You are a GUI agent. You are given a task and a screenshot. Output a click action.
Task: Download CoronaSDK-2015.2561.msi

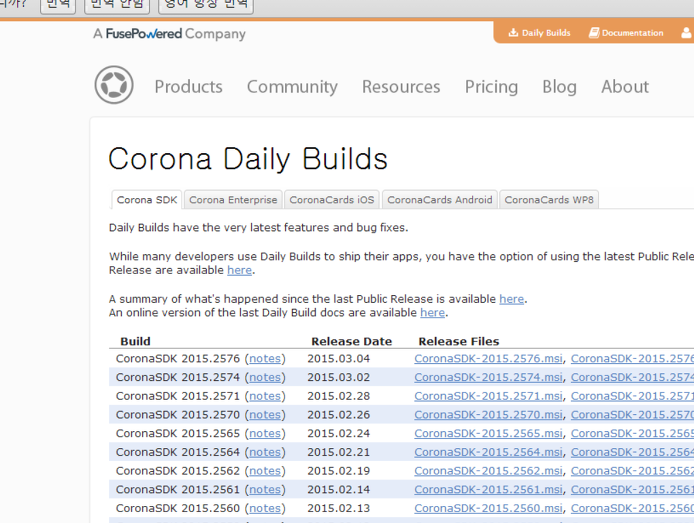[489, 490]
